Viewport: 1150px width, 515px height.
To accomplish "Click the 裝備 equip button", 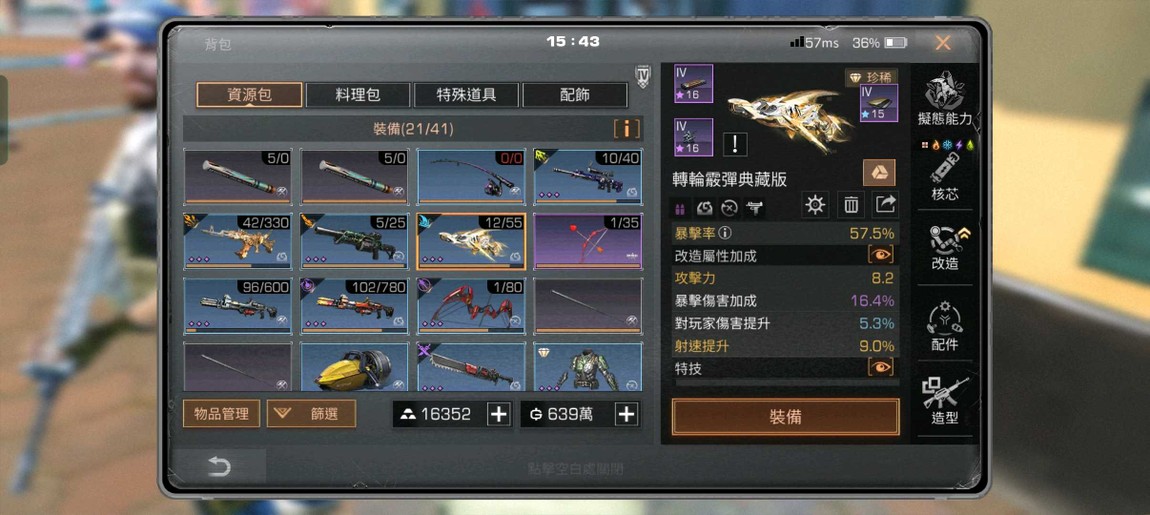I will click(785, 417).
